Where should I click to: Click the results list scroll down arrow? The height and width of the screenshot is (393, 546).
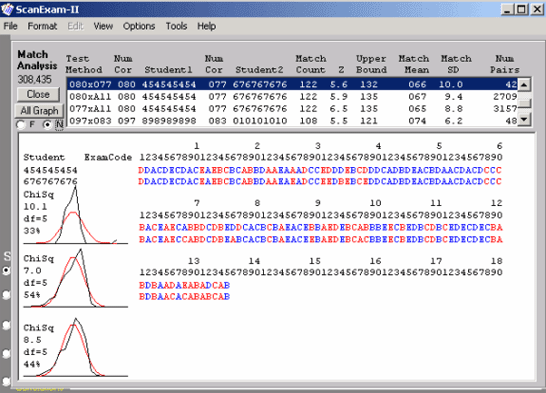point(524,120)
